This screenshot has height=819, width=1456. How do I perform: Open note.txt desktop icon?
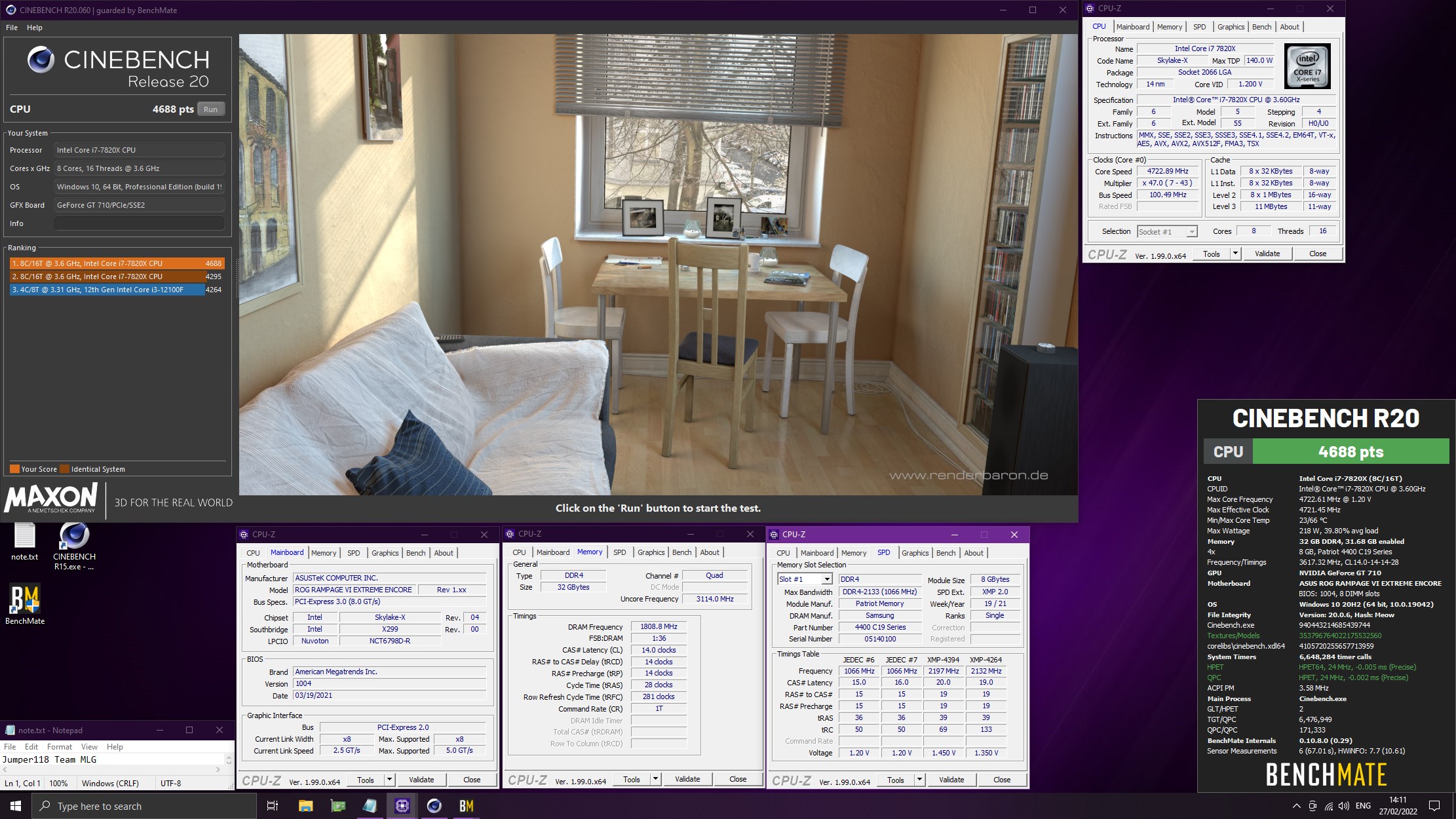[25, 541]
